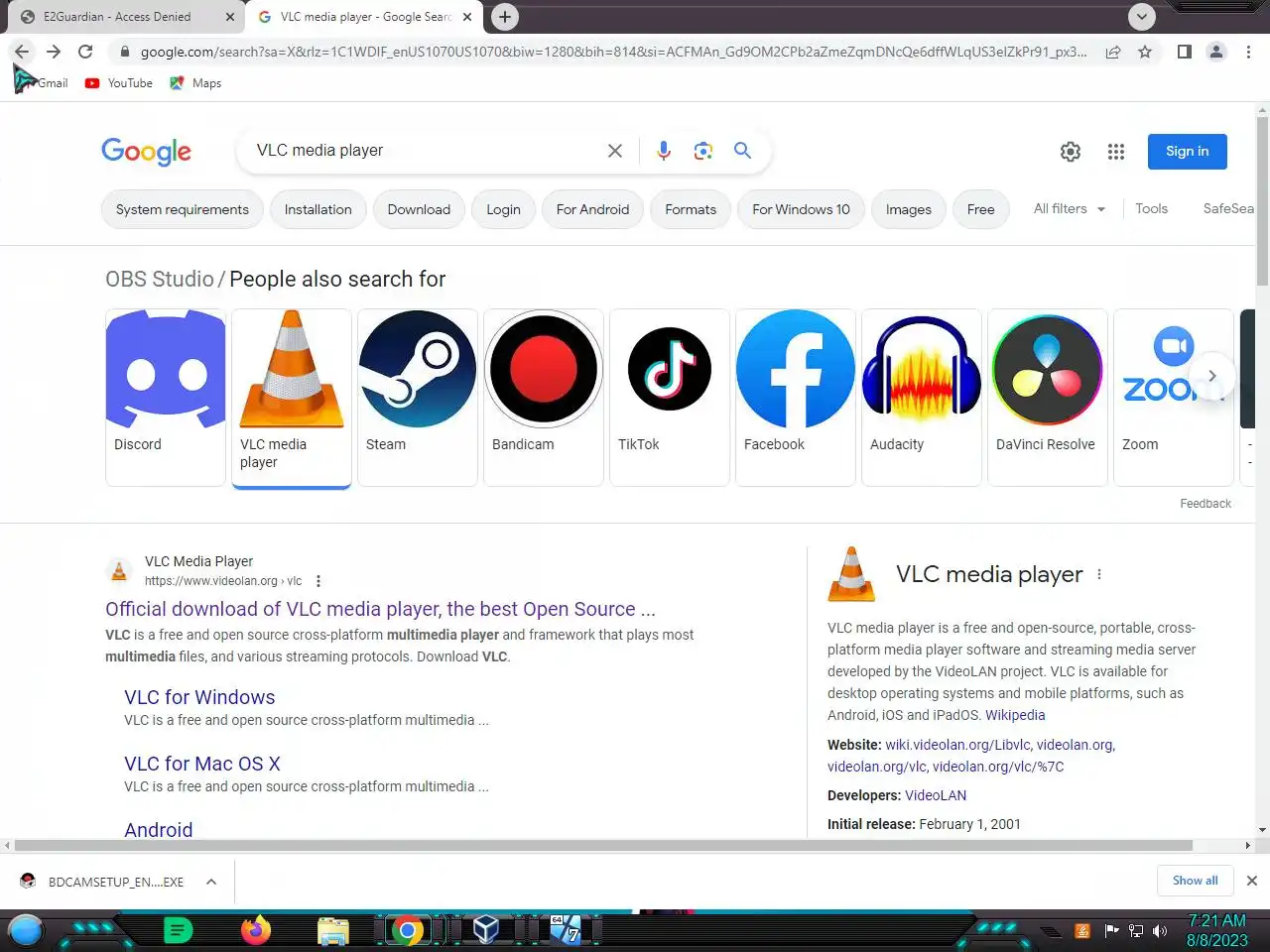Select the VLC media player Google Search tab
The width and height of the screenshot is (1270, 952).
point(364,17)
